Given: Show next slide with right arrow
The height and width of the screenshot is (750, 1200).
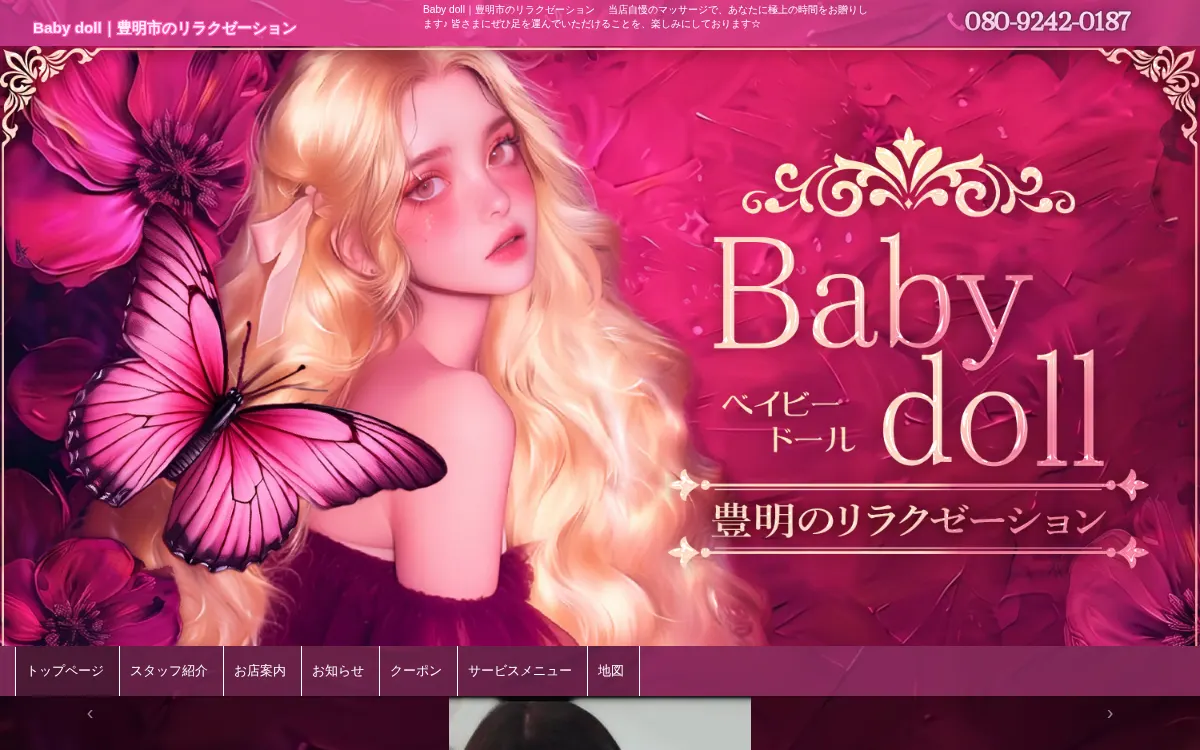Looking at the screenshot, I should click(x=1110, y=714).
